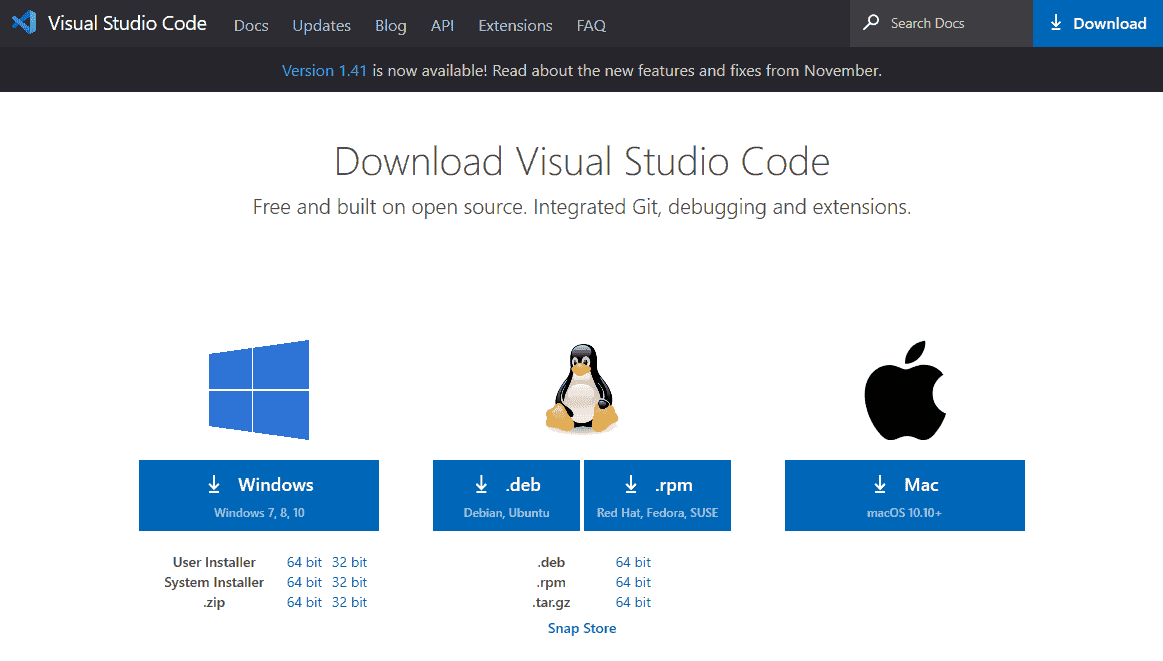The image size is (1163, 661).
Task: Get the User Installer 64 bit
Action: point(305,562)
